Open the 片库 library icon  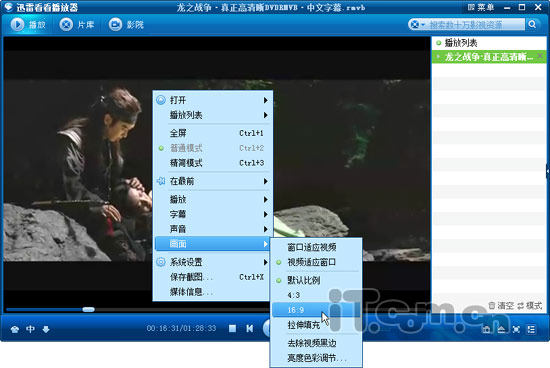pos(66,25)
